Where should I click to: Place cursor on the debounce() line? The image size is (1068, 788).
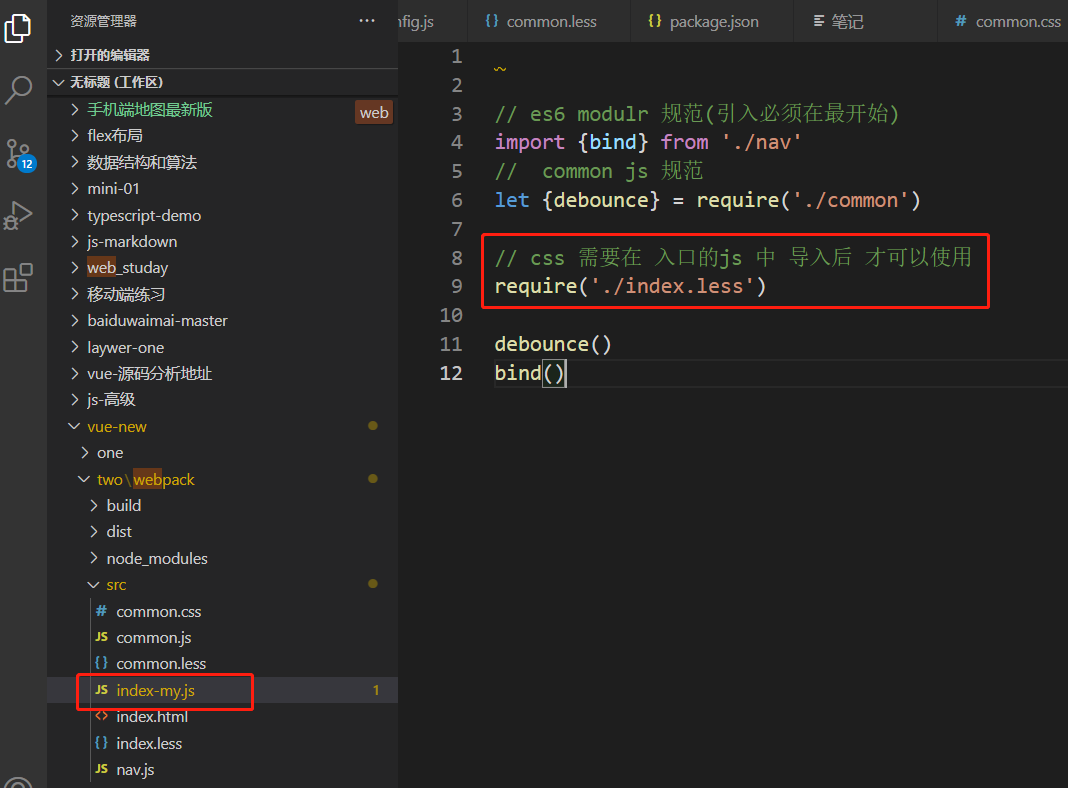(x=552, y=344)
